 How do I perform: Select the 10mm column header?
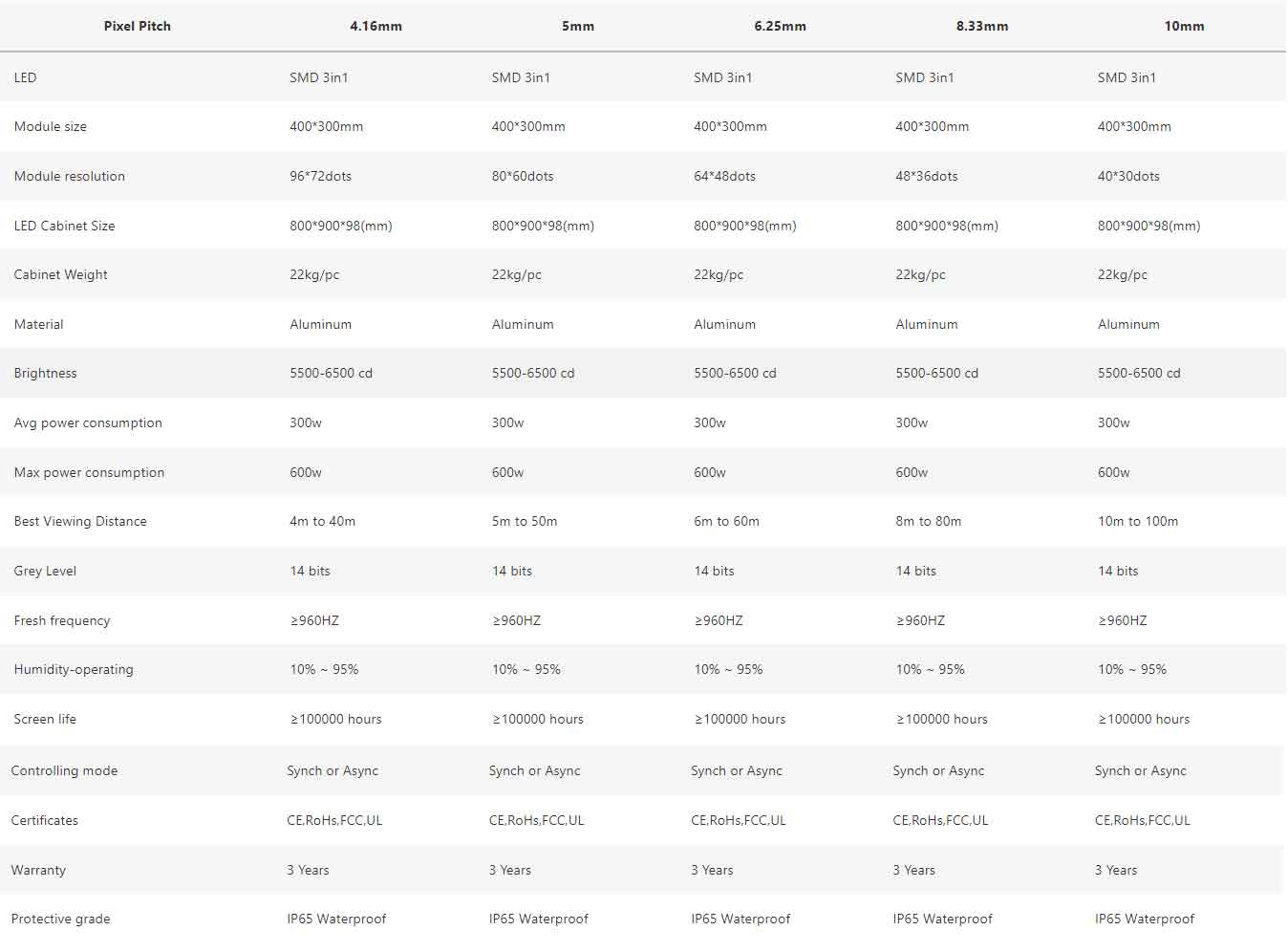(1184, 27)
